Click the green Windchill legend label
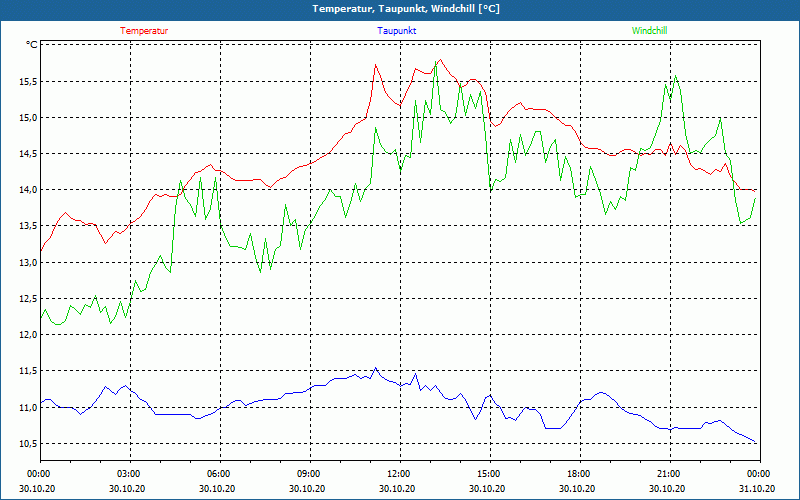800x500 pixels. click(x=649, y=31)
